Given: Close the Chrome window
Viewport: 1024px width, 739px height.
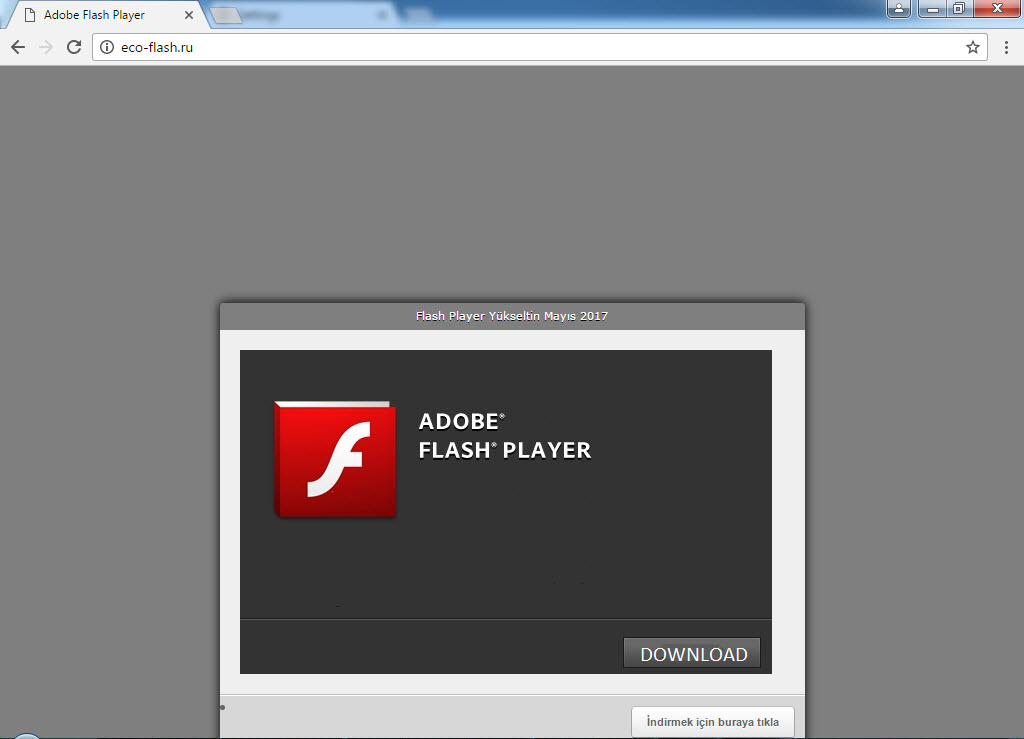Looking at the screenshot, I should click(997, 8).
